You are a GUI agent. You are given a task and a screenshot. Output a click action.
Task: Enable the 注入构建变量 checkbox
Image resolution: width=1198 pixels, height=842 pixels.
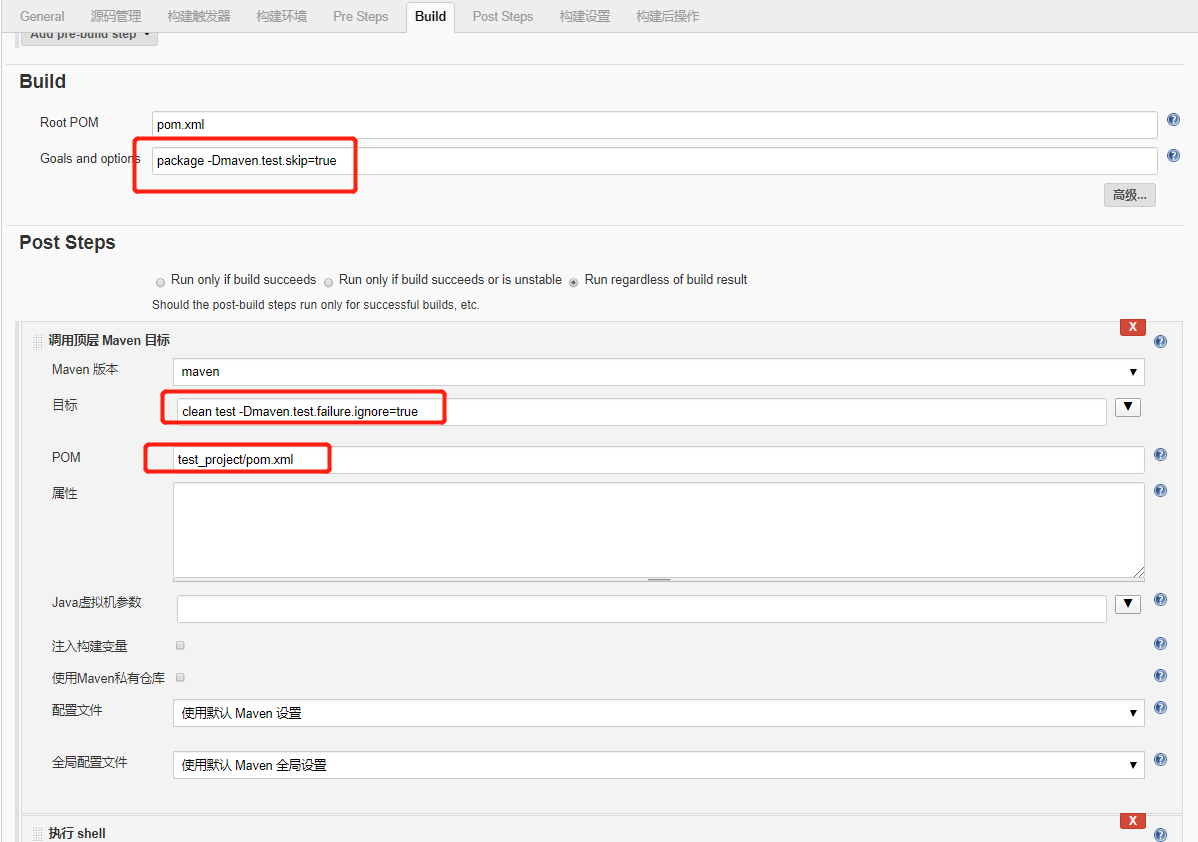tap(180, 645)
